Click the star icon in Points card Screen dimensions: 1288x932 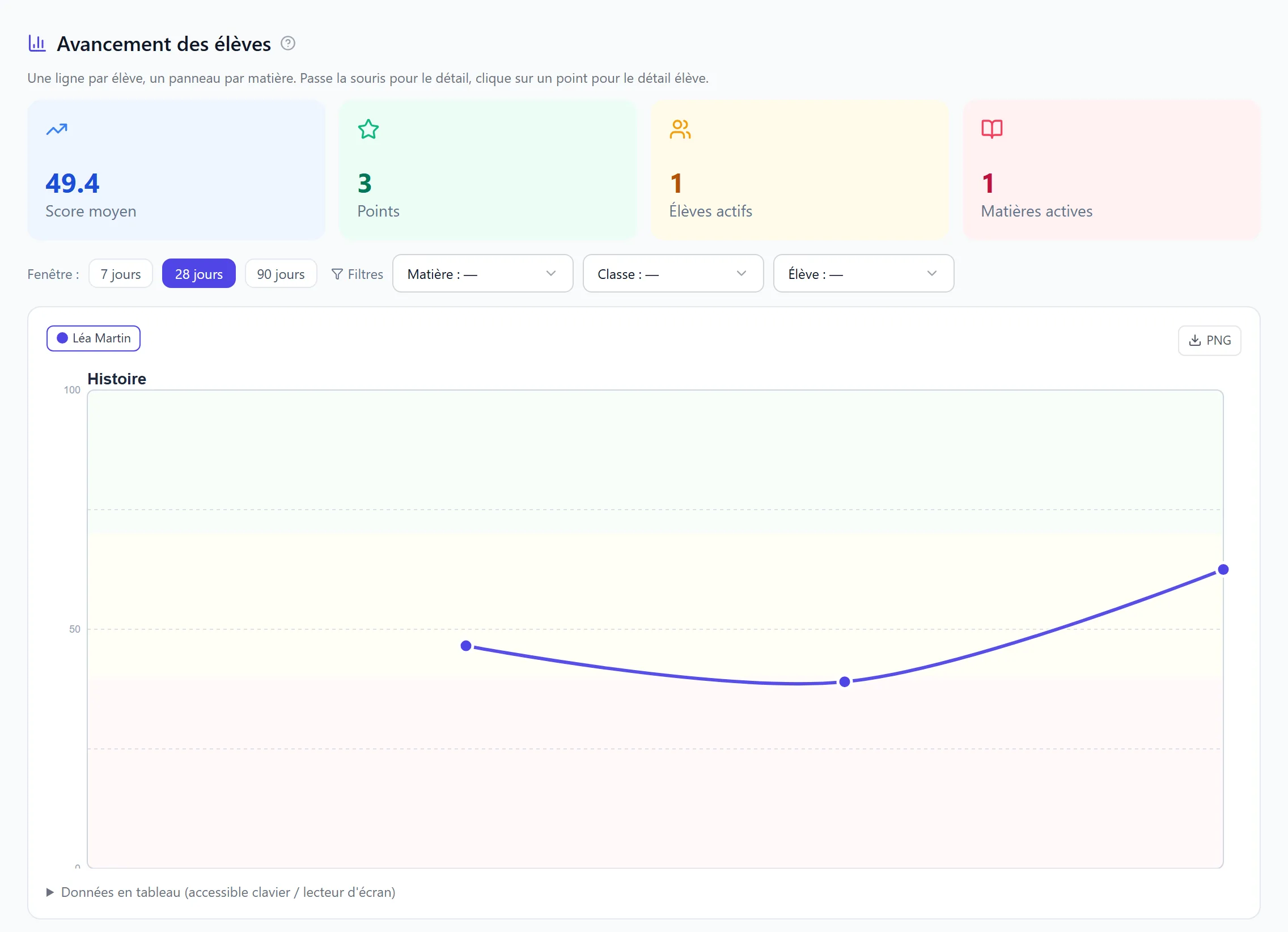point(368,129)
